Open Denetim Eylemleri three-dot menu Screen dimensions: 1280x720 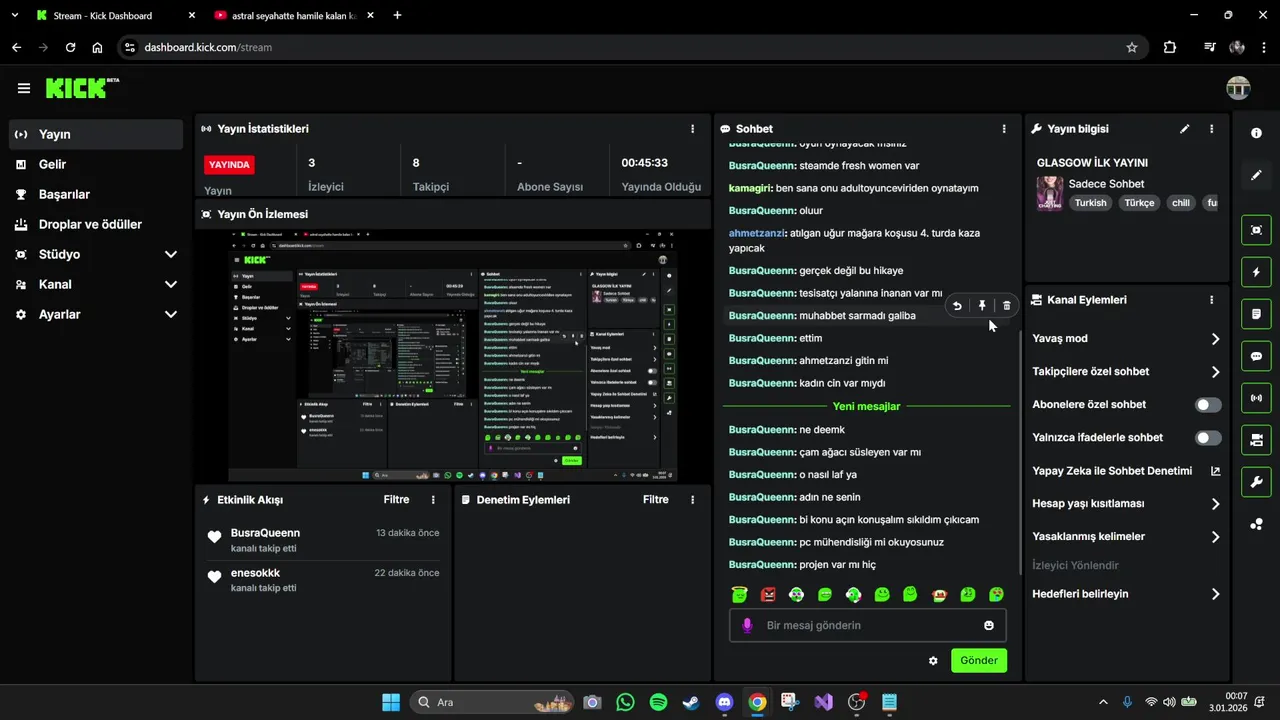(693, 500)
